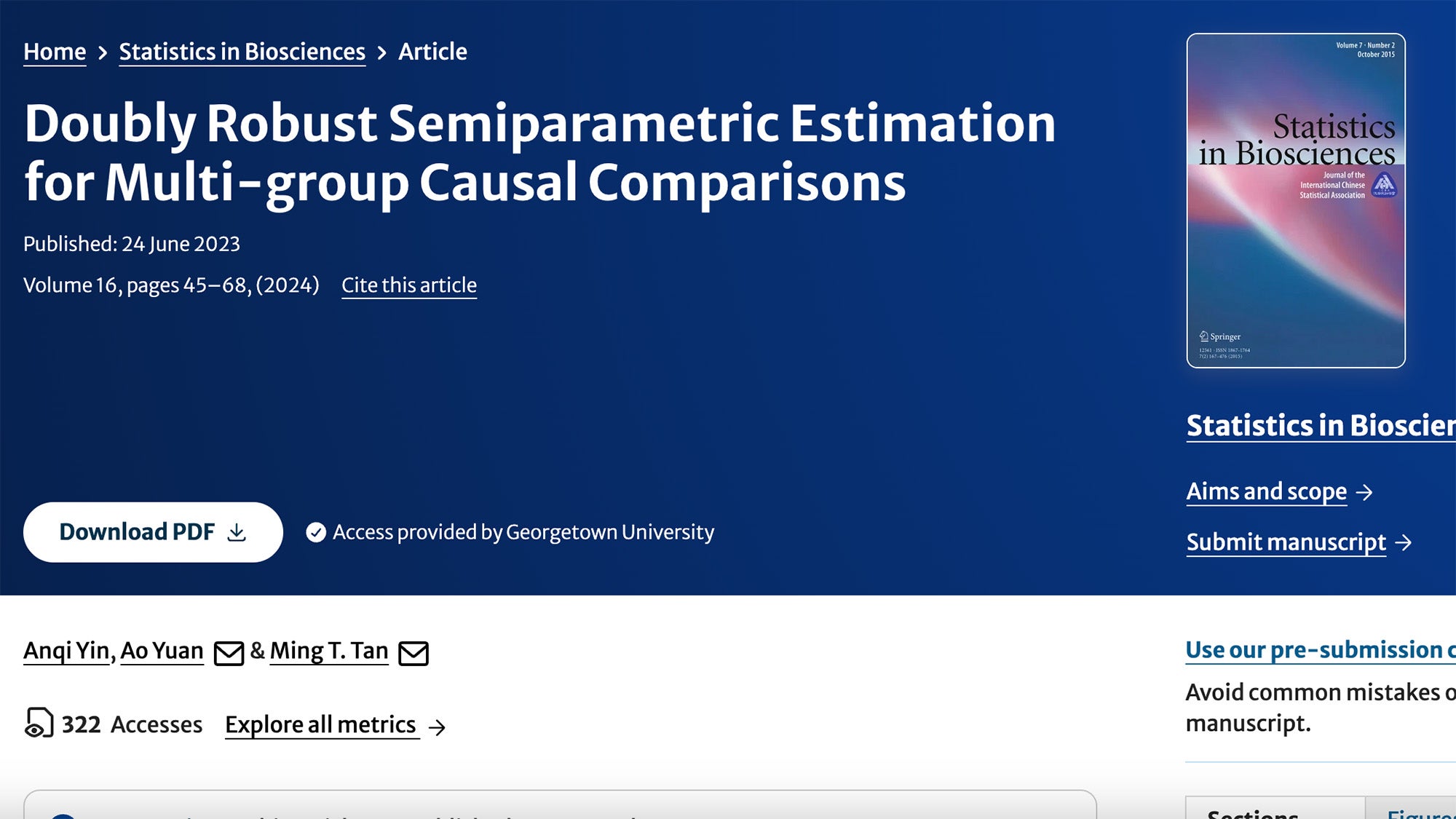Click the email icon next to Ao Yuan
Viewport: 1456px width, 819px height.
[227, 651]
